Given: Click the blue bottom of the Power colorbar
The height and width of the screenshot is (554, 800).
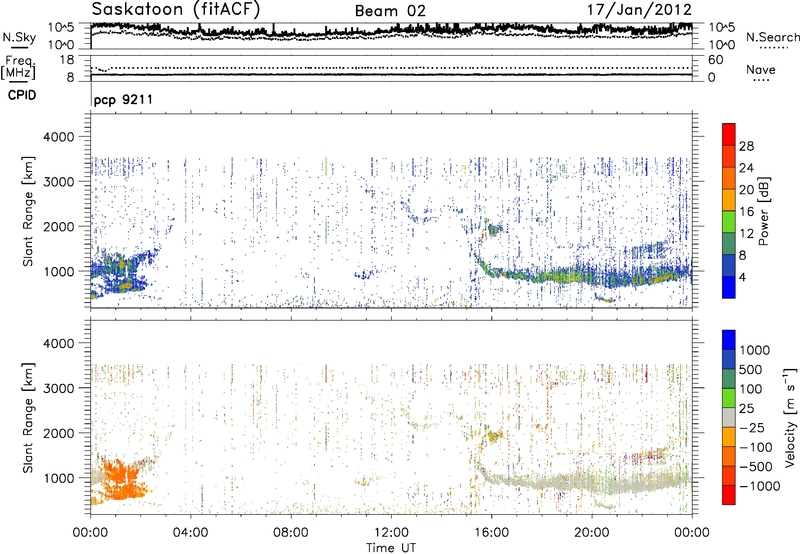Looking at the screenshot, I should [x=729, y=289].
